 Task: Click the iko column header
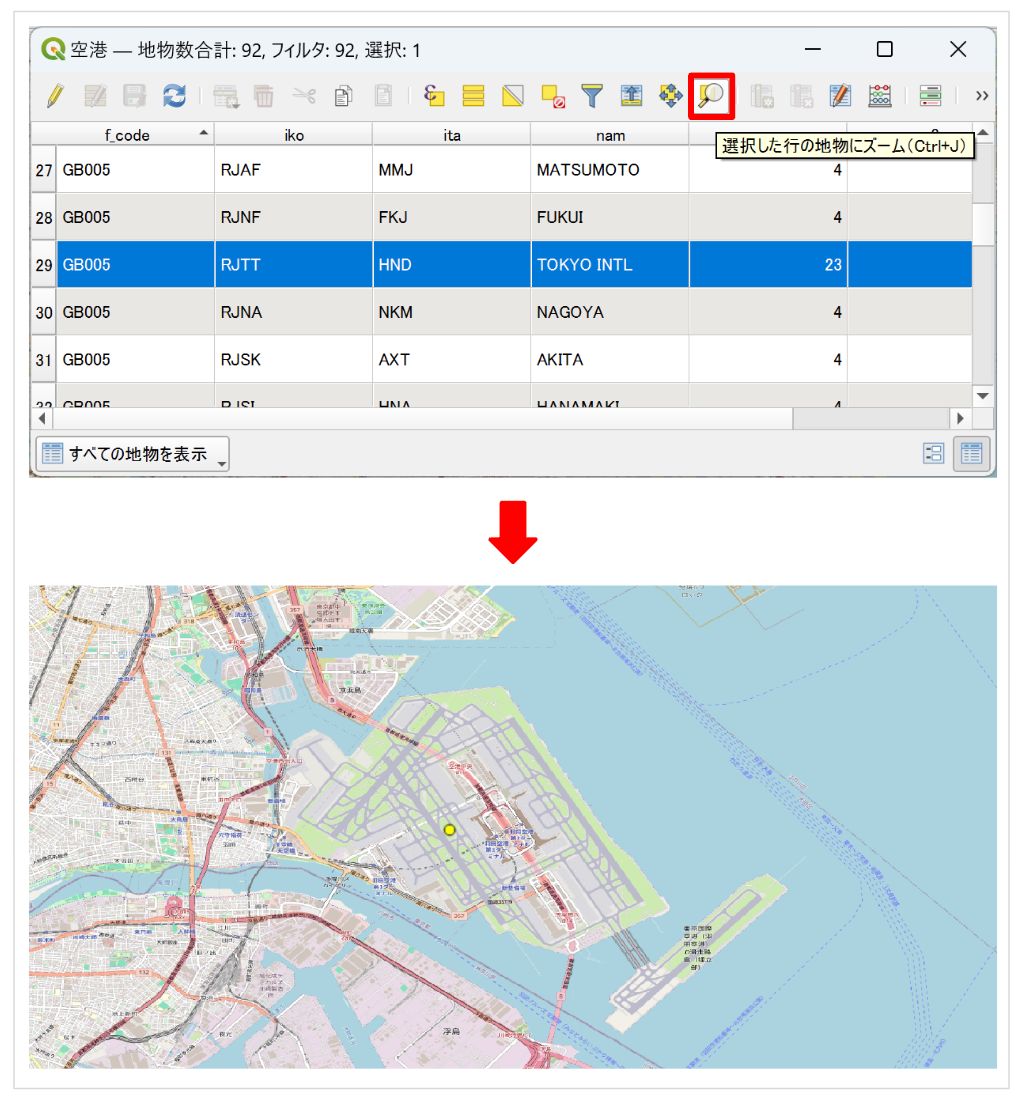point(294,135)
